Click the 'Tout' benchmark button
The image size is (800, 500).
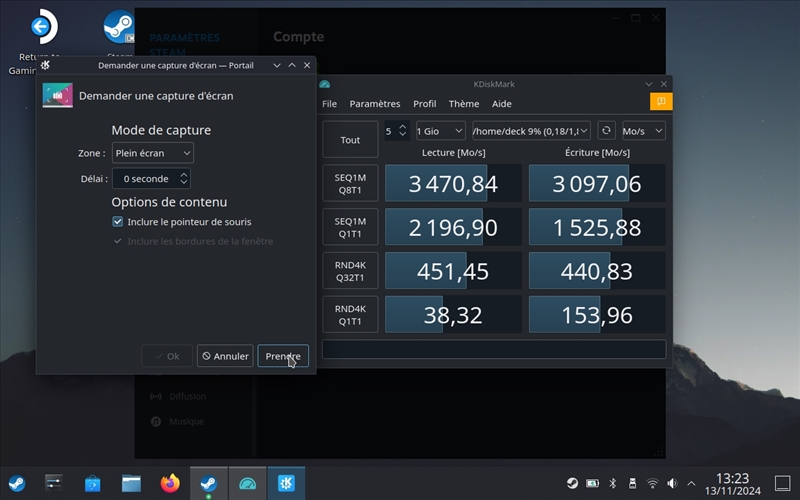pyautogui.click(x=350, y=140)
